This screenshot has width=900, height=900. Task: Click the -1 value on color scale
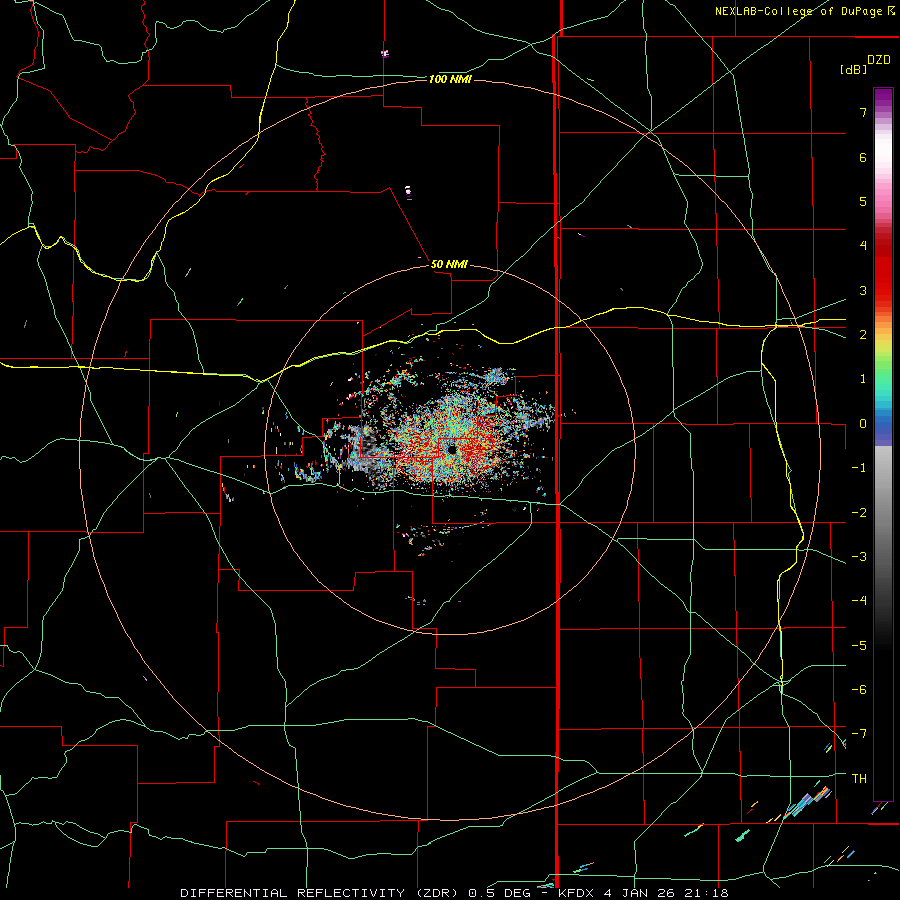pos(859,468)
